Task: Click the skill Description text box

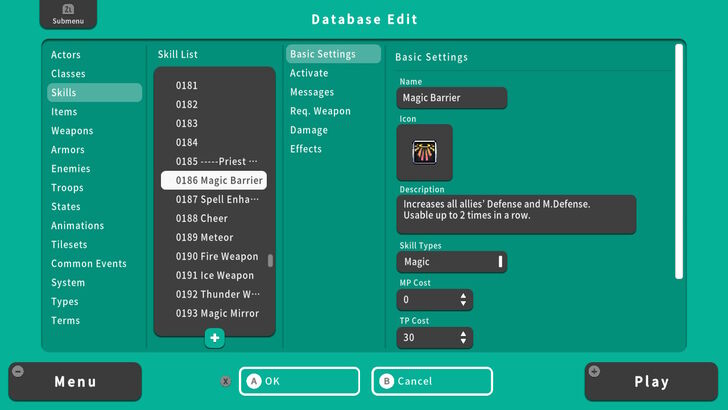Action: coord(515,214)
